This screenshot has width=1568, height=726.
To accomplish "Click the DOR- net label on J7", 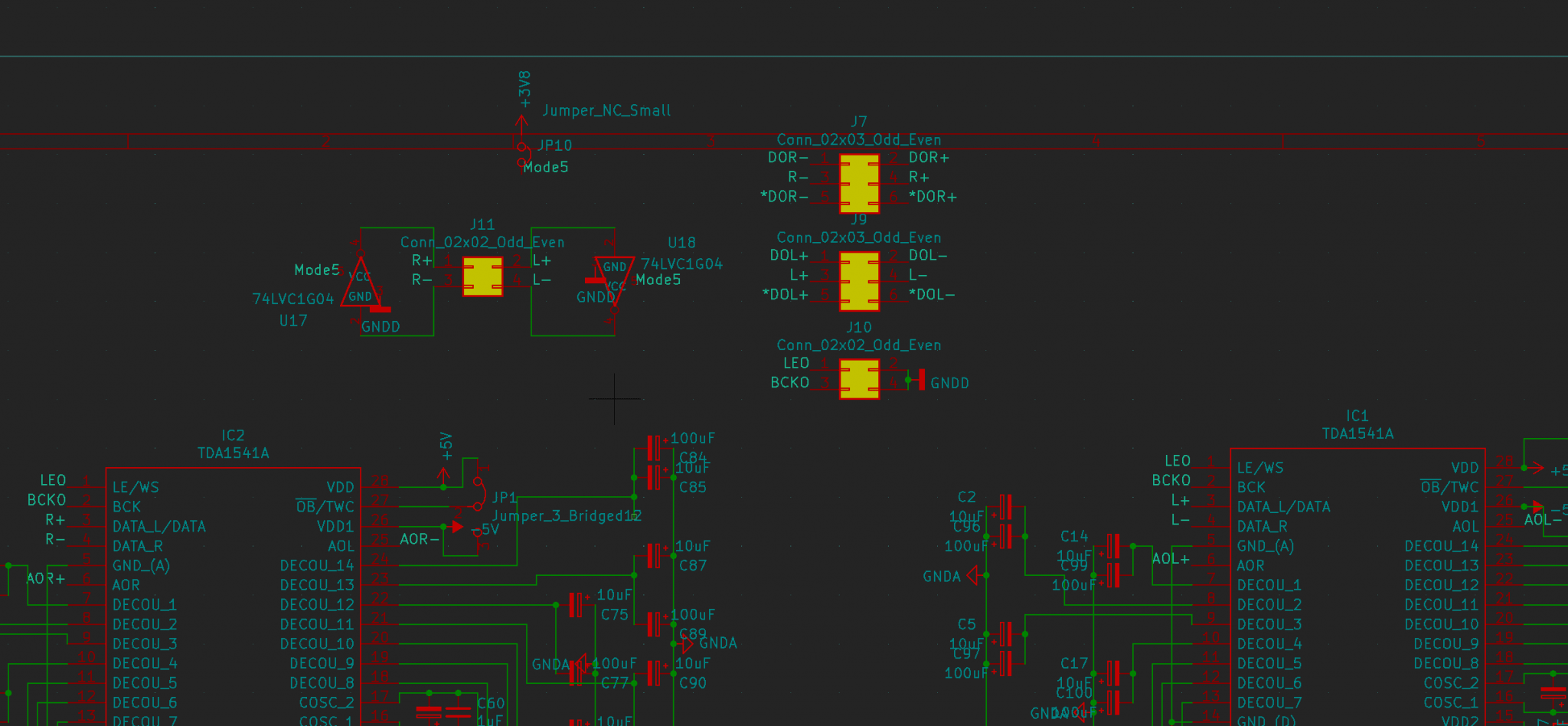I will pyautogui.click(x=788, y=158).
